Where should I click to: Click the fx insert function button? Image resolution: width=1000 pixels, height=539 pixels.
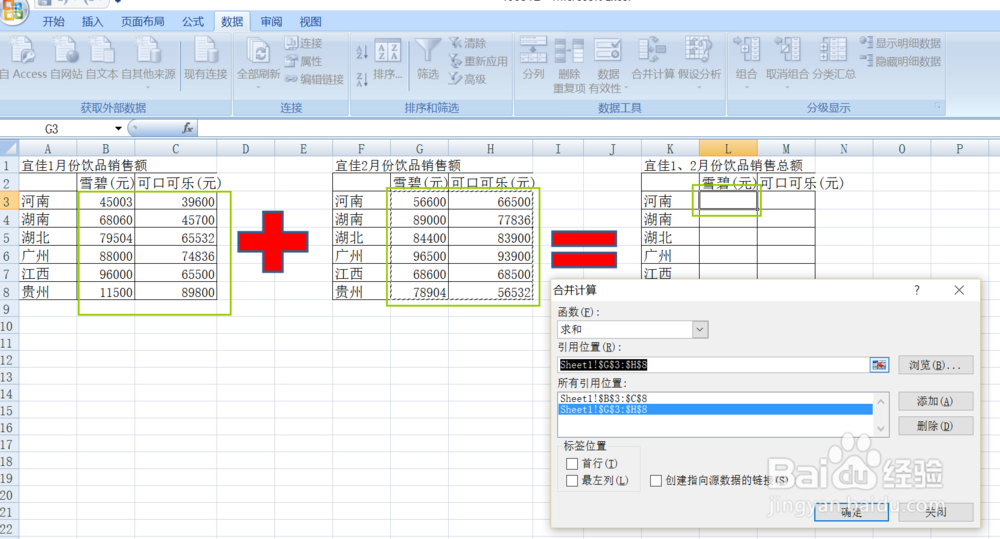(x=188, y=128)
